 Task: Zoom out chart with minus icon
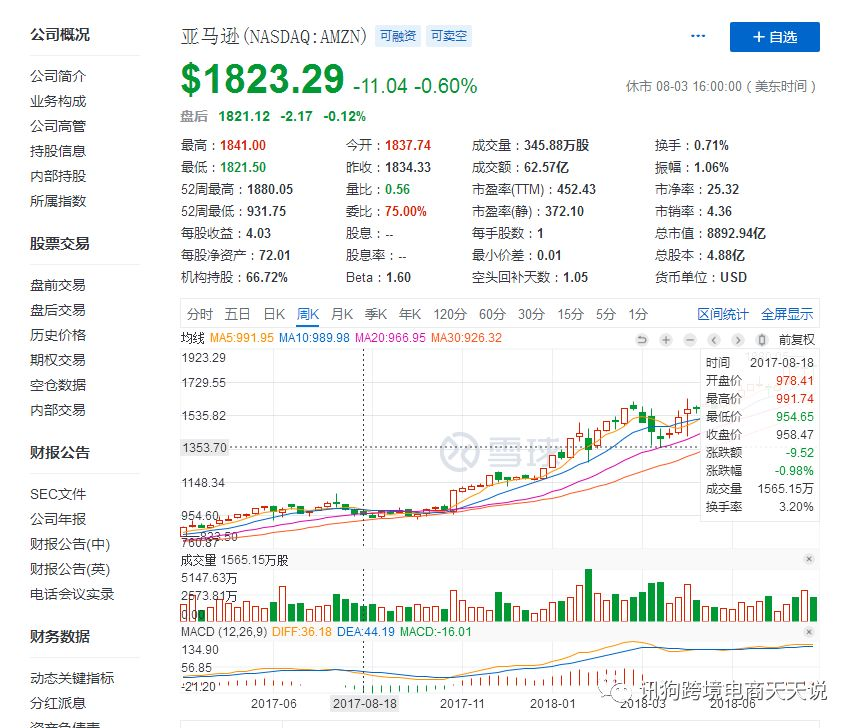point(690,340)
